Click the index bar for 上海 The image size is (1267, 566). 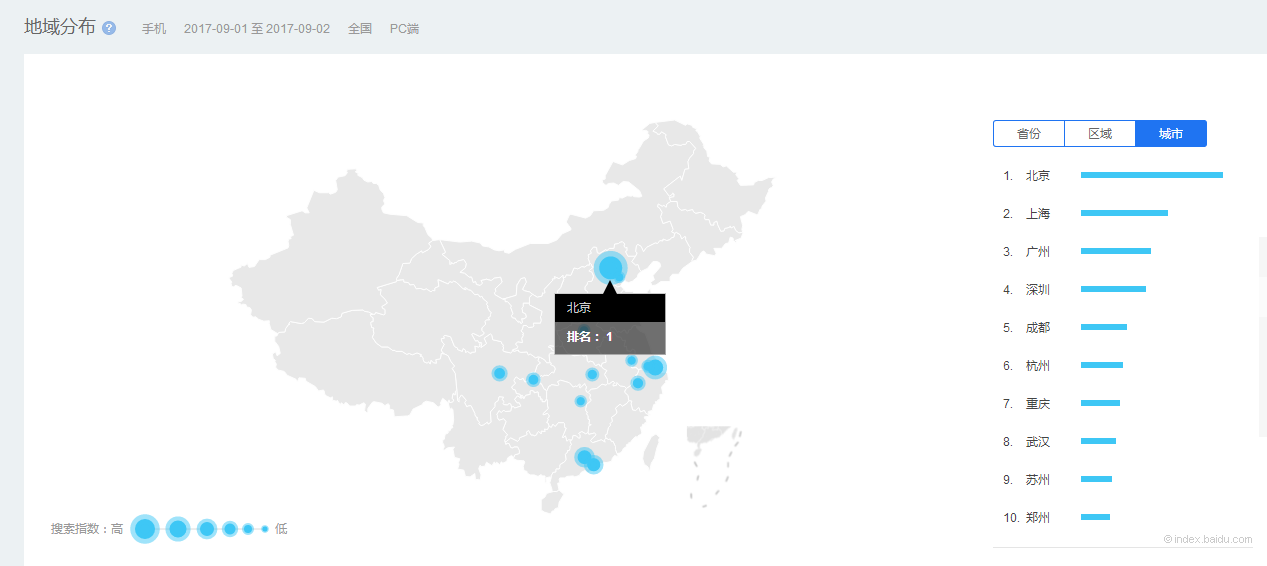(x=1124, y=213)
